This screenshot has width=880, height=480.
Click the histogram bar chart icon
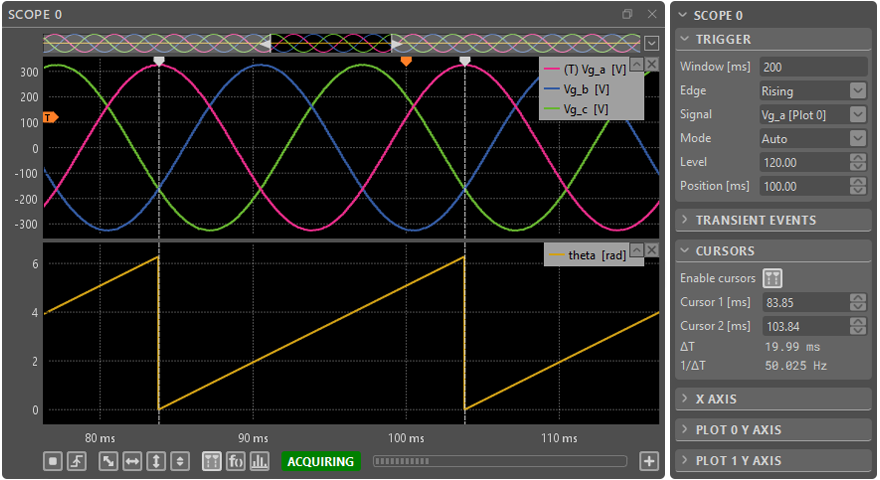(x=259, y=461)
